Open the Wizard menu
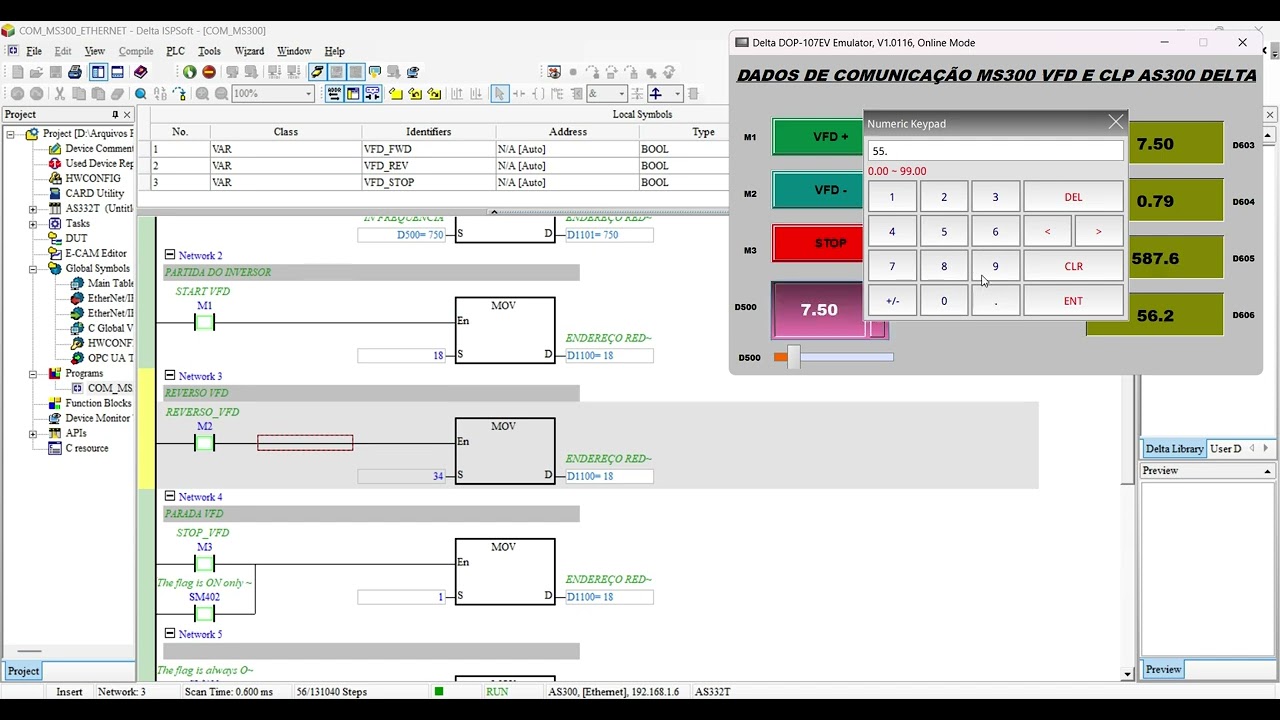The width and height of the screenshot is (1280, 720). (x=249, y=51)
